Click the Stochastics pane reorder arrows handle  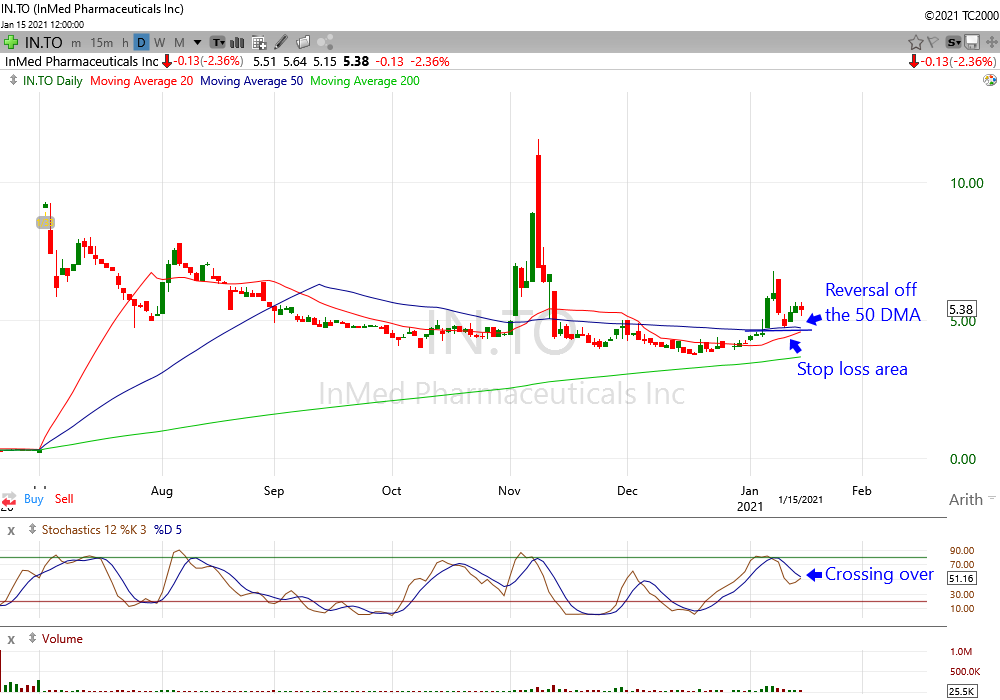[33, 530]
